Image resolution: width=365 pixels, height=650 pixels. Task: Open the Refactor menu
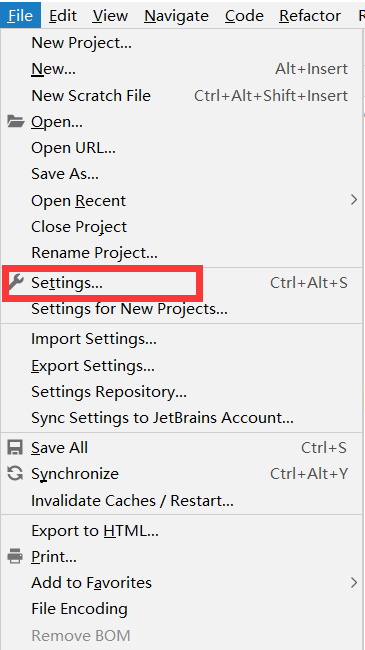(310, 16)
